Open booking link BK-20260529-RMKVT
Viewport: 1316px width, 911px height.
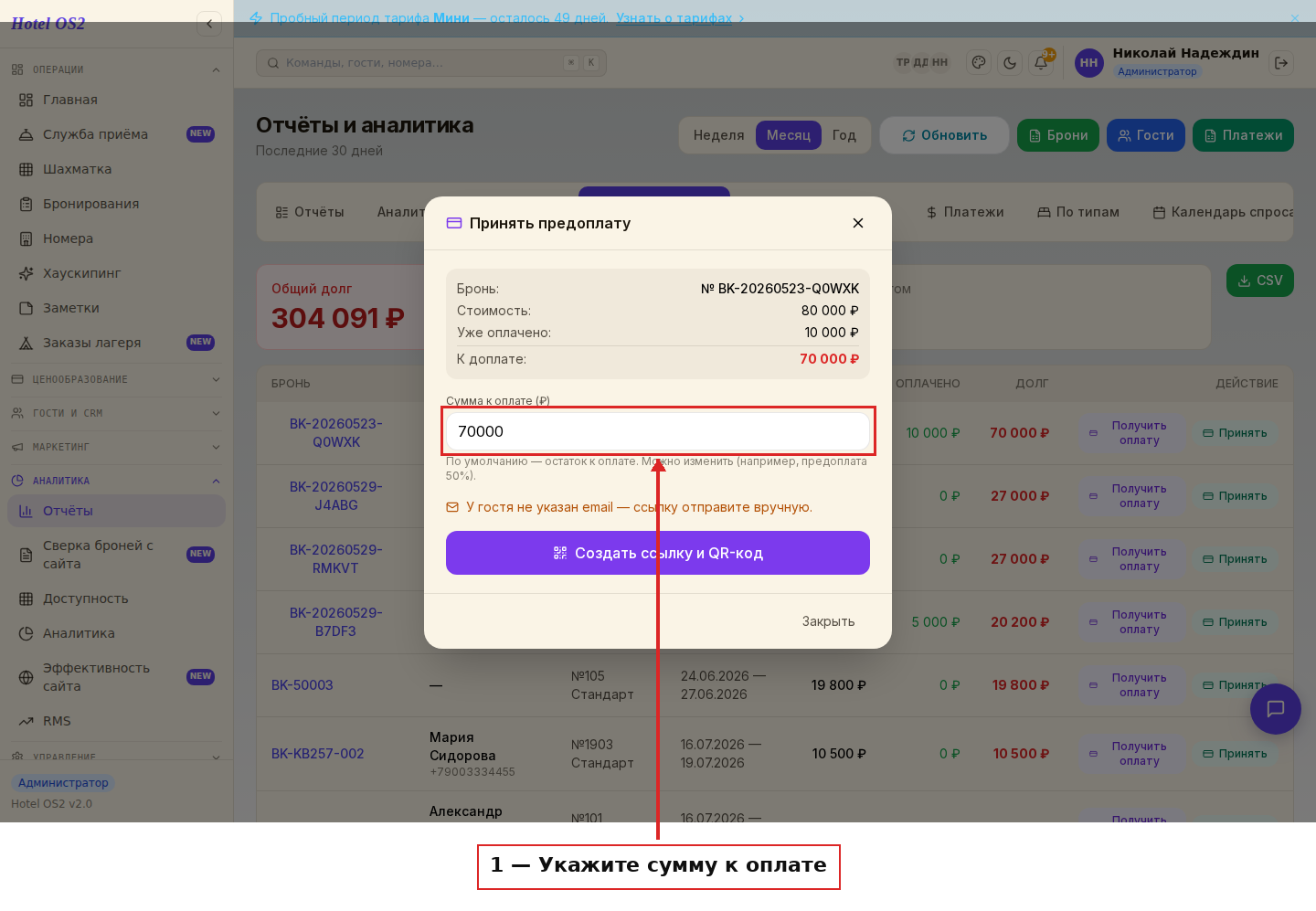pos(336,559)
